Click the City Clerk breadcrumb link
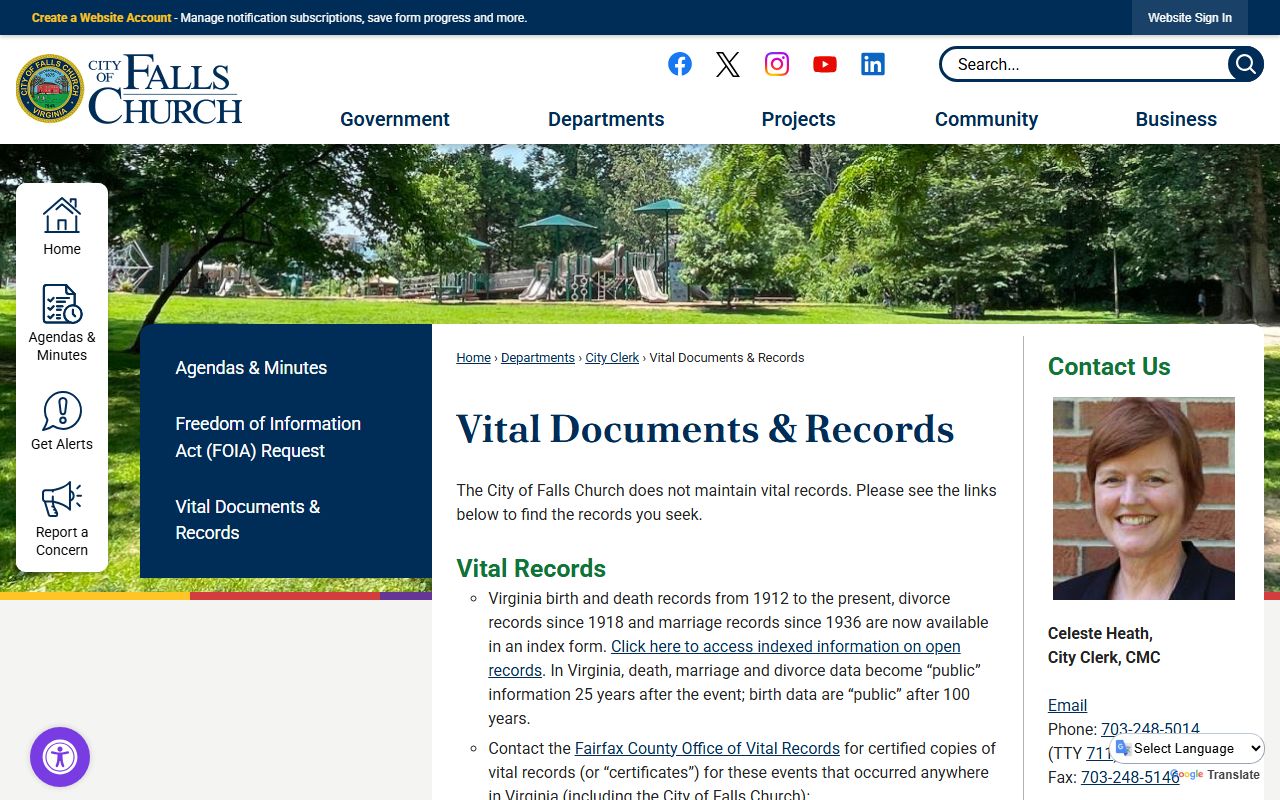Viewport: 1280px width, 800px height. coord(612,357)
